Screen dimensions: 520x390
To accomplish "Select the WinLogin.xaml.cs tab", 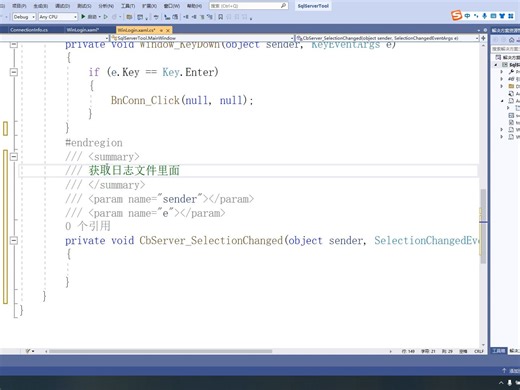I will (x=136, y=30).
